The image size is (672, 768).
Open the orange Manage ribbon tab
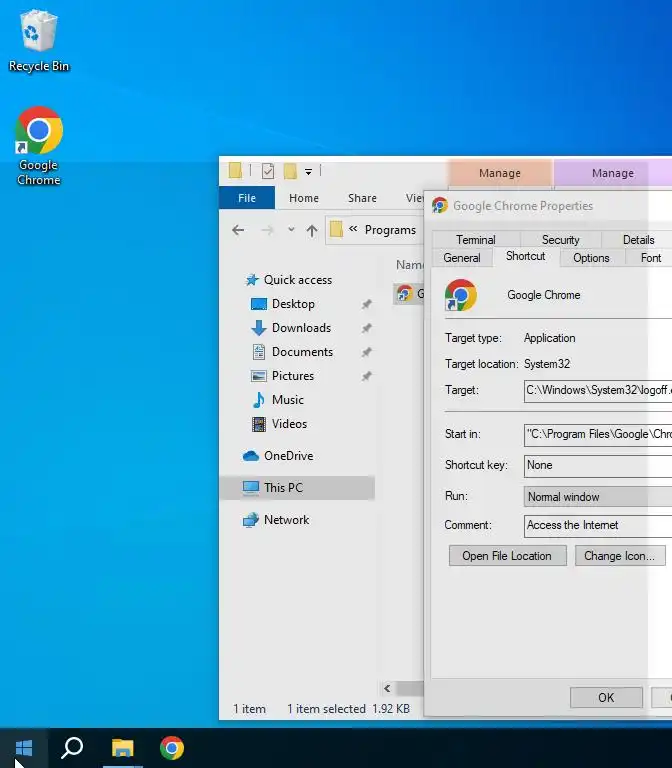click(x=500, y=173)
